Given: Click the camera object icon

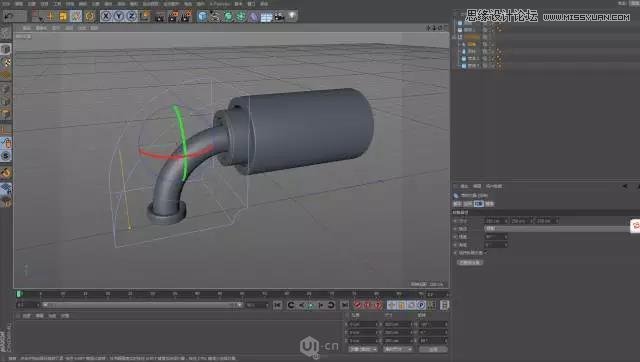Looking at the screenshot, I should coord(279,16).
